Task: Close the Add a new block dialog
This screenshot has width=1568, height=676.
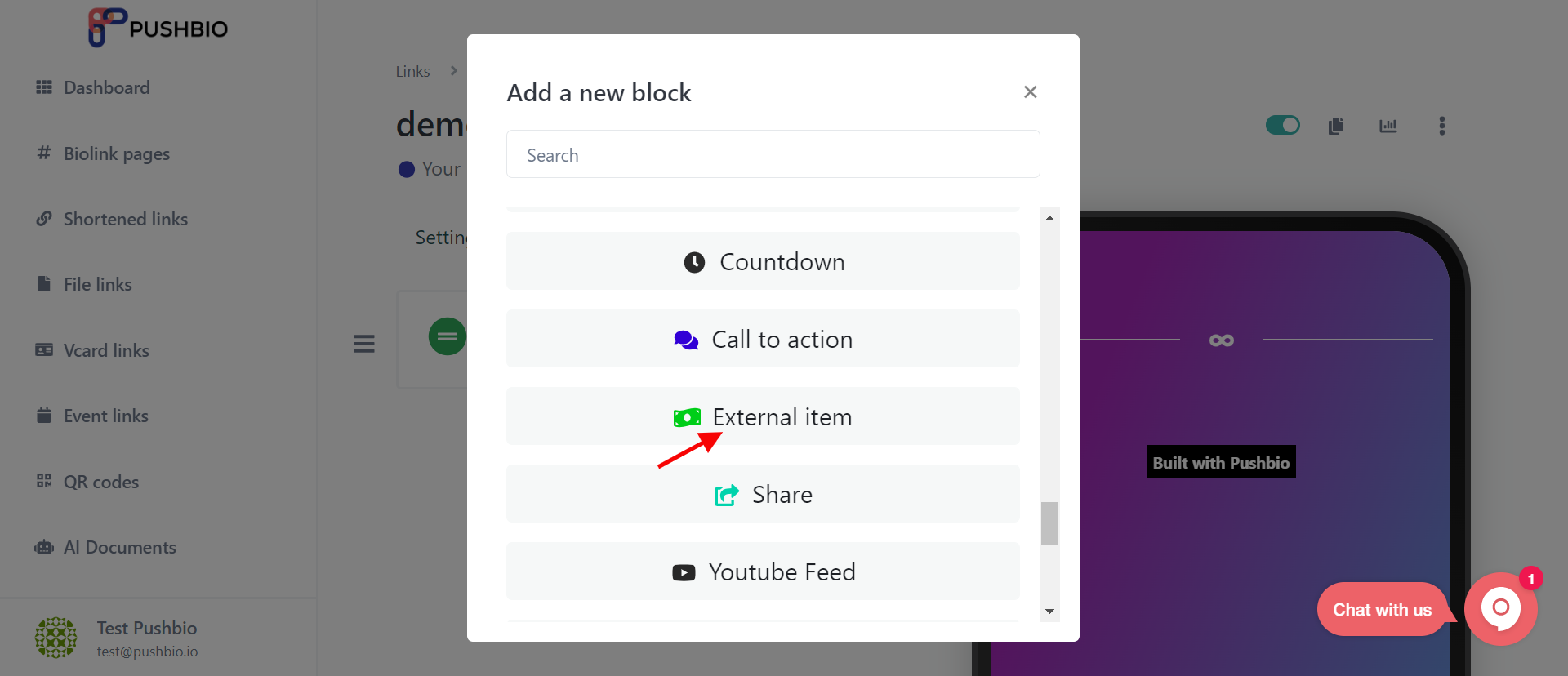Action: 1031,91
